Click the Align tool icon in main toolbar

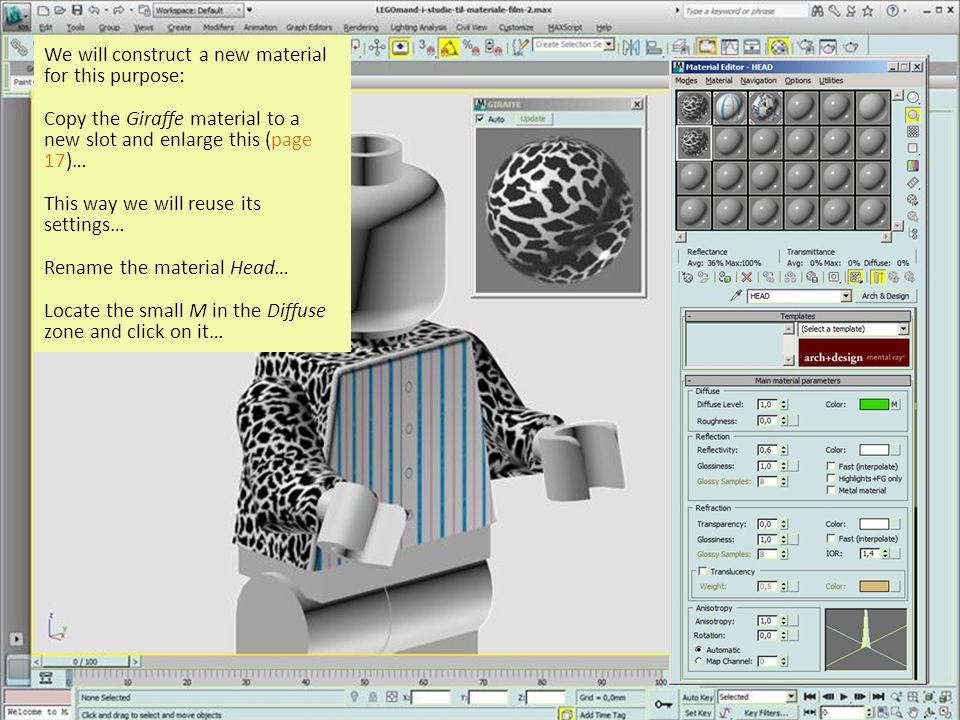point(654,47)
